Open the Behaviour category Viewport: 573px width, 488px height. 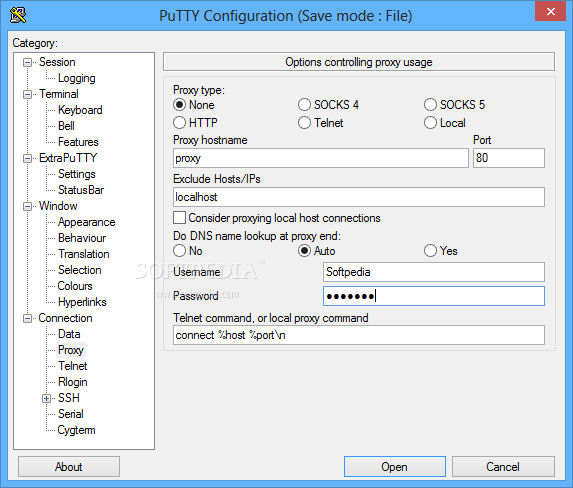tap(82, 238)
